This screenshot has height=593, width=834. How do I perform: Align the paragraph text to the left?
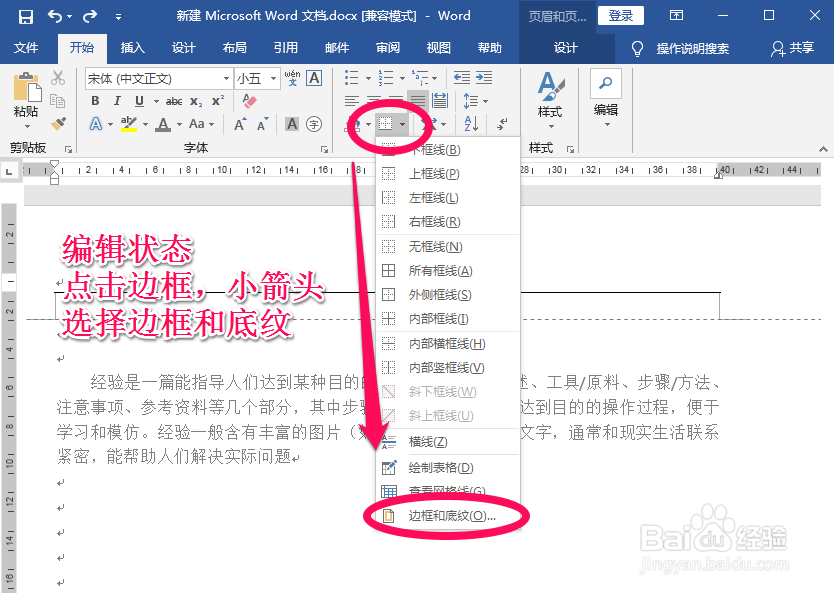click(x=351, y=101)
